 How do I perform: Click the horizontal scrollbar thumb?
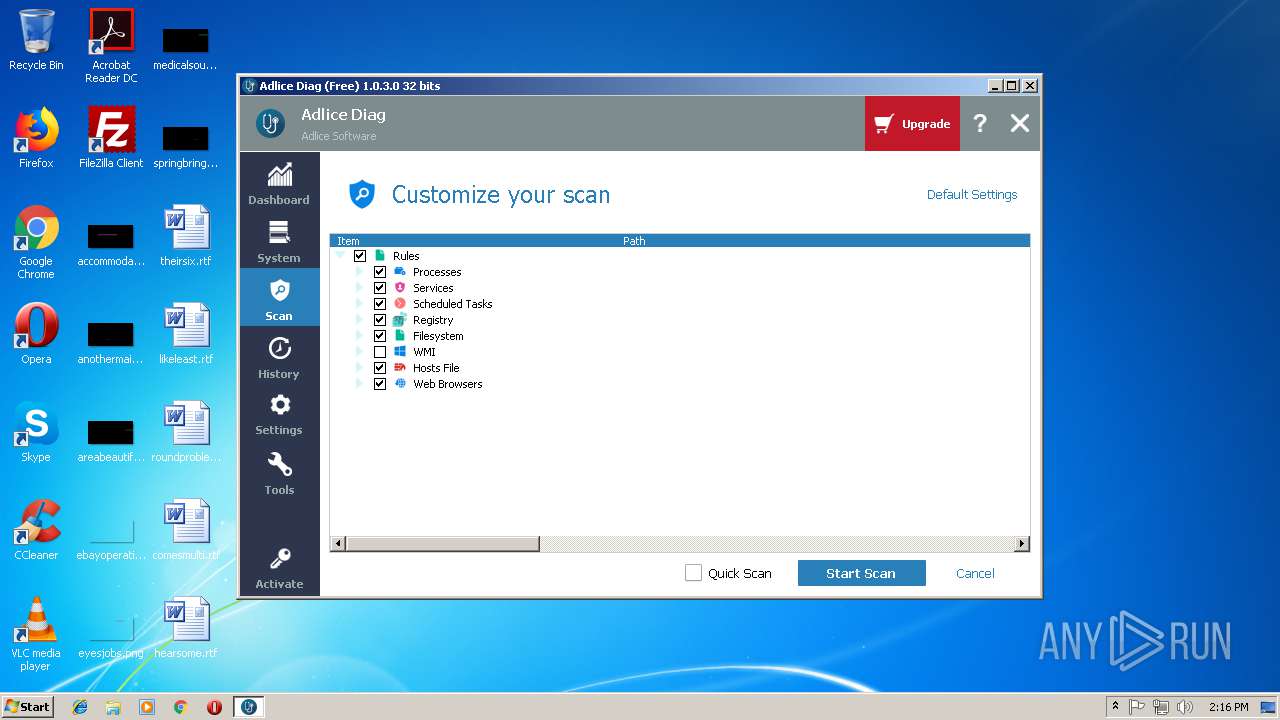pos(442,544)
